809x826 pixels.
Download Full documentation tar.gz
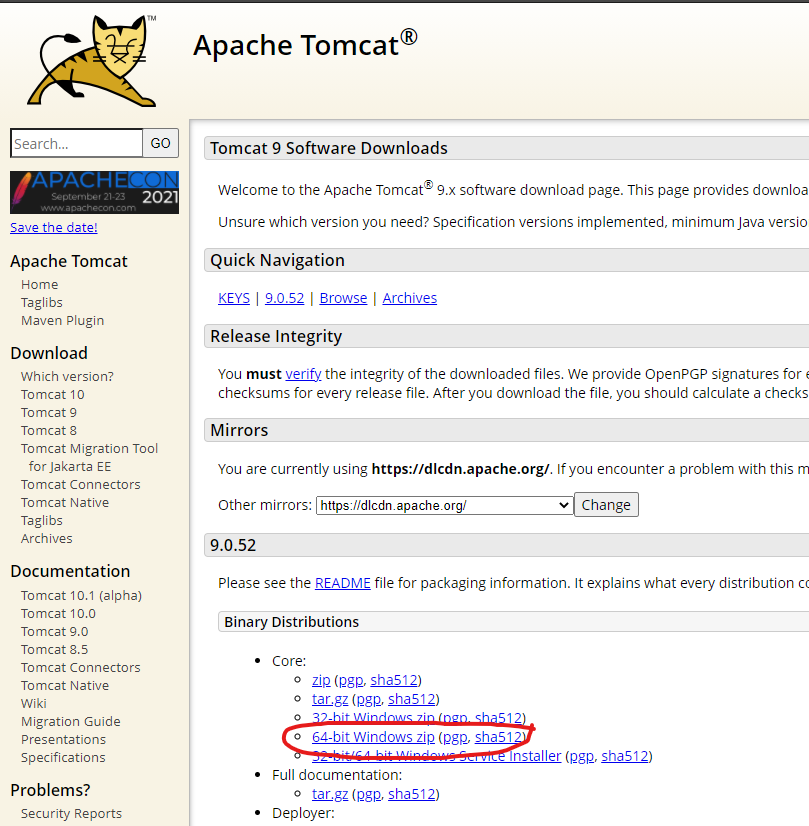[x=330, y=794]
